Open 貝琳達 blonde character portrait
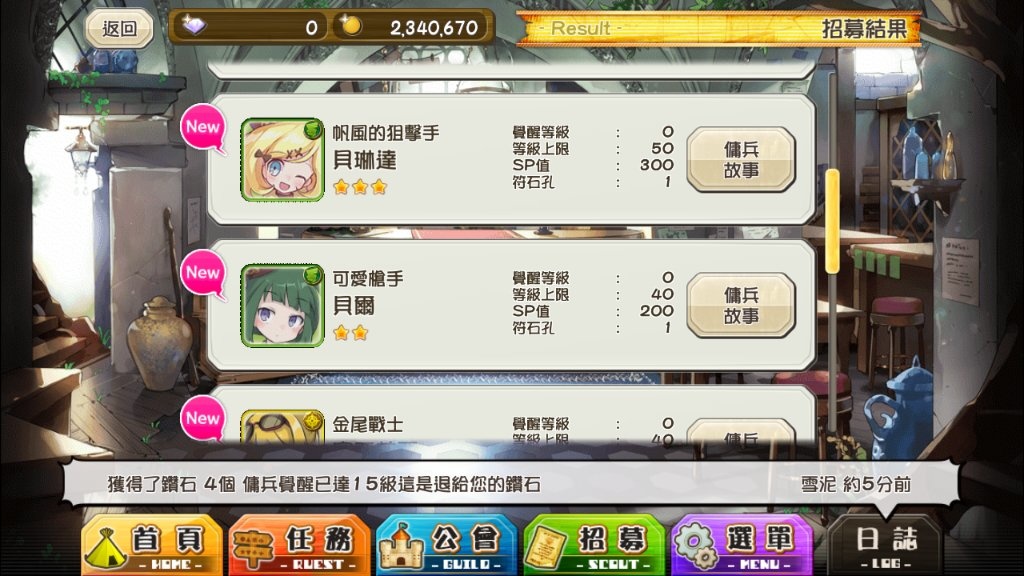 tap(282, 160)
